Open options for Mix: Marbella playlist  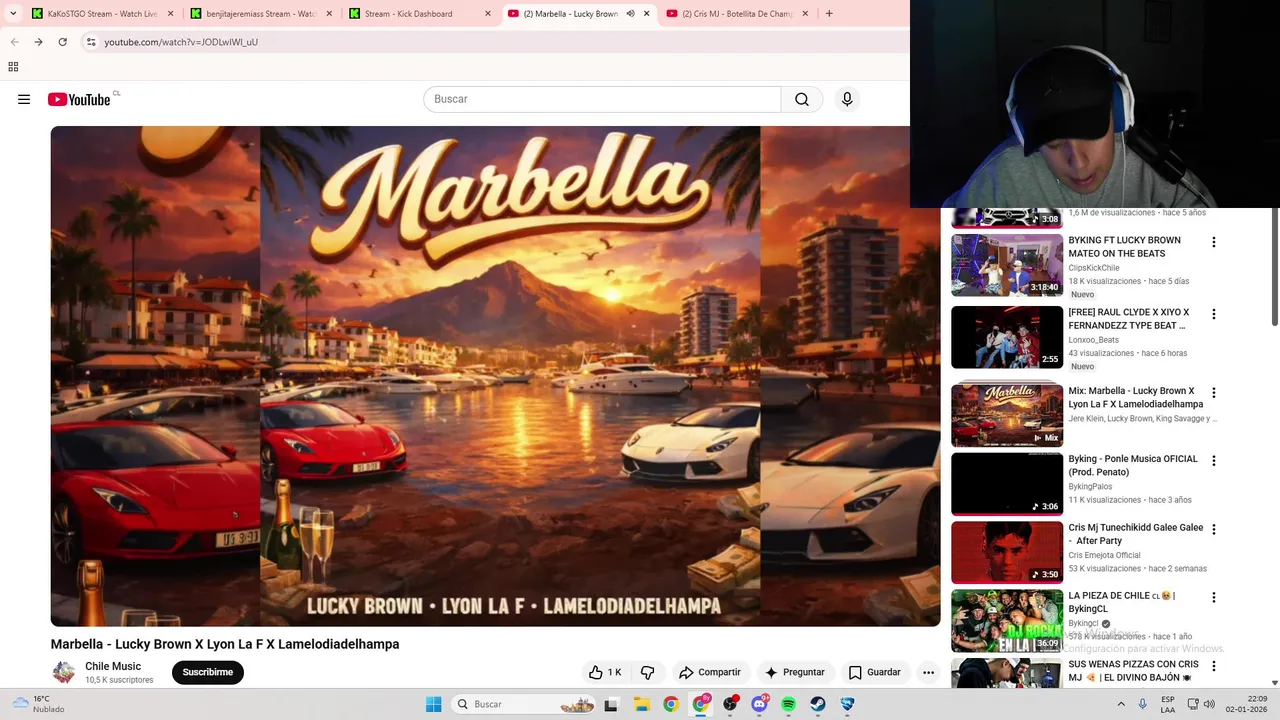click(x=1214, y=393)
